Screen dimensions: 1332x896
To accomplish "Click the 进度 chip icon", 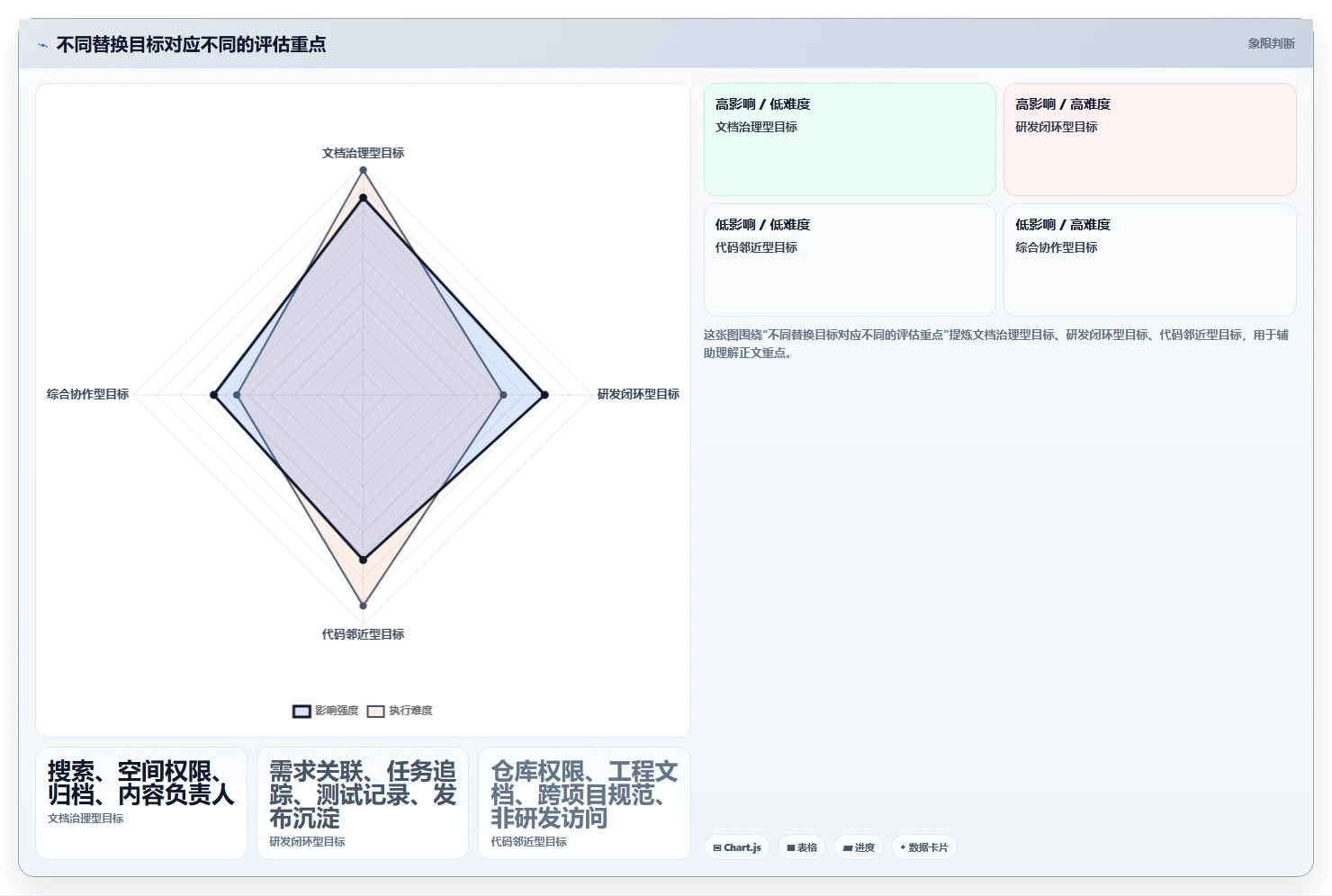I will click(x=848, y=847).
